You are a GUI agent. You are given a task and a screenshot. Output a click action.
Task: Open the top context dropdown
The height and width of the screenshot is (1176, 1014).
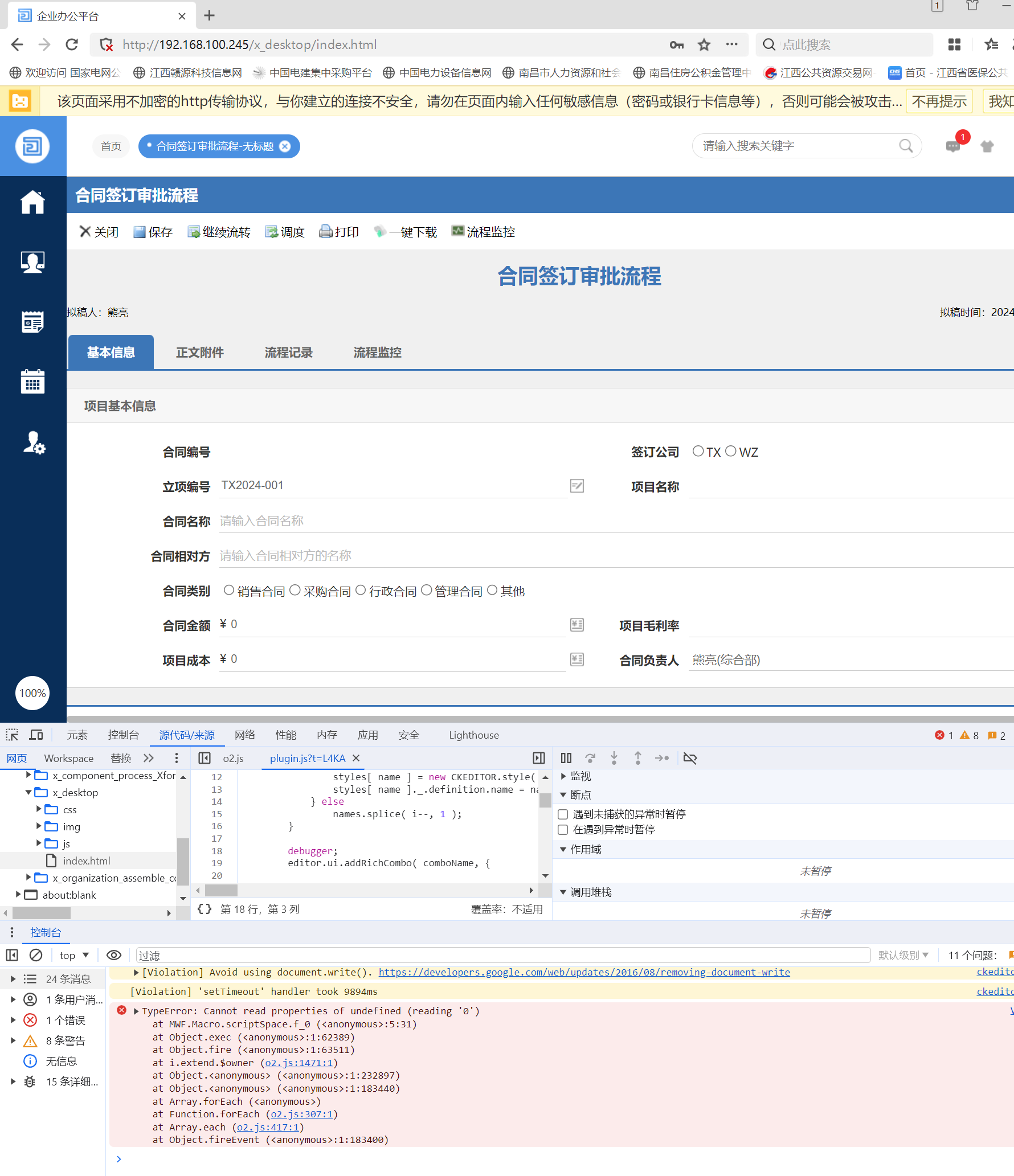click(x=74, y=955)
